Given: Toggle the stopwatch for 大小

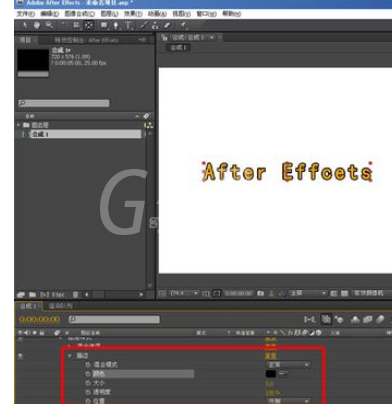Looking at the screenshot, I should 88,383.
